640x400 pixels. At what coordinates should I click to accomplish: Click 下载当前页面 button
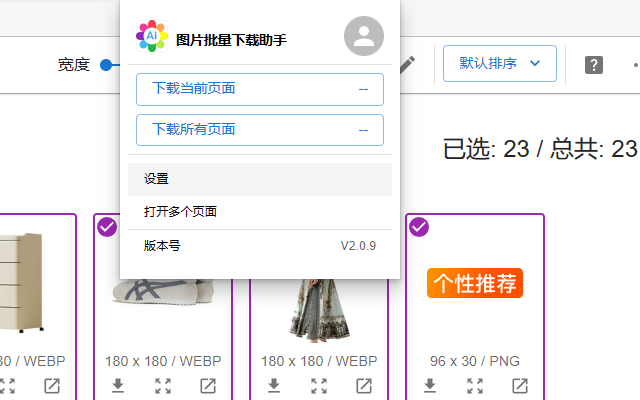click(260, 89)
